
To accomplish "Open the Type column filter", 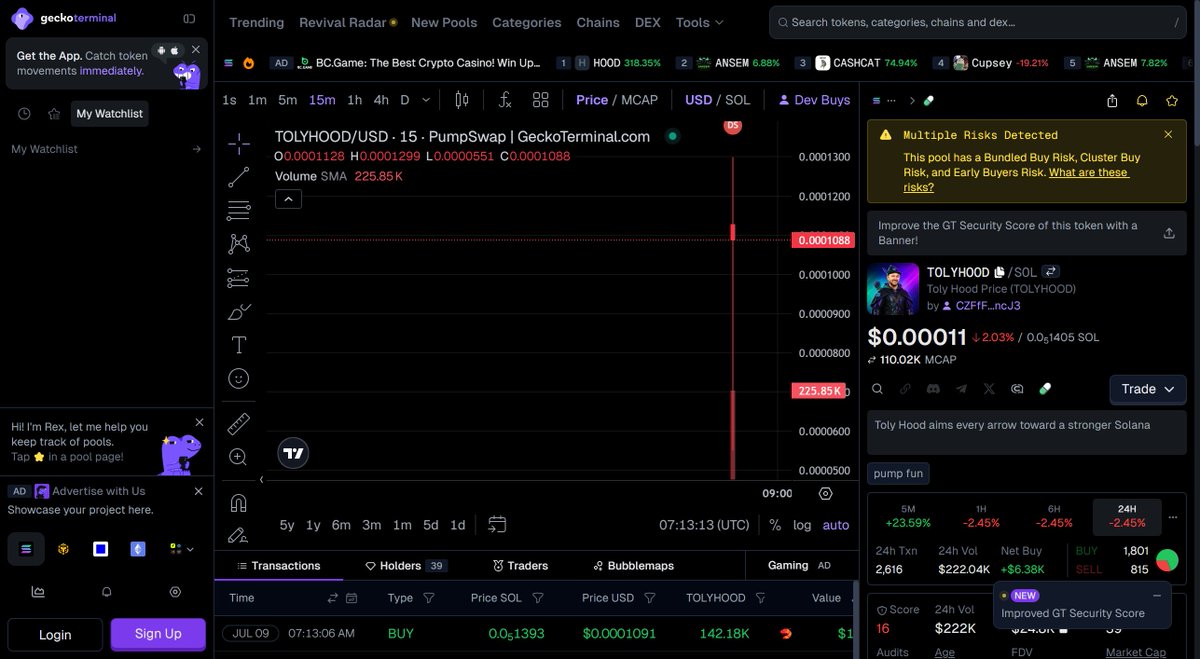I will point(429,598).
